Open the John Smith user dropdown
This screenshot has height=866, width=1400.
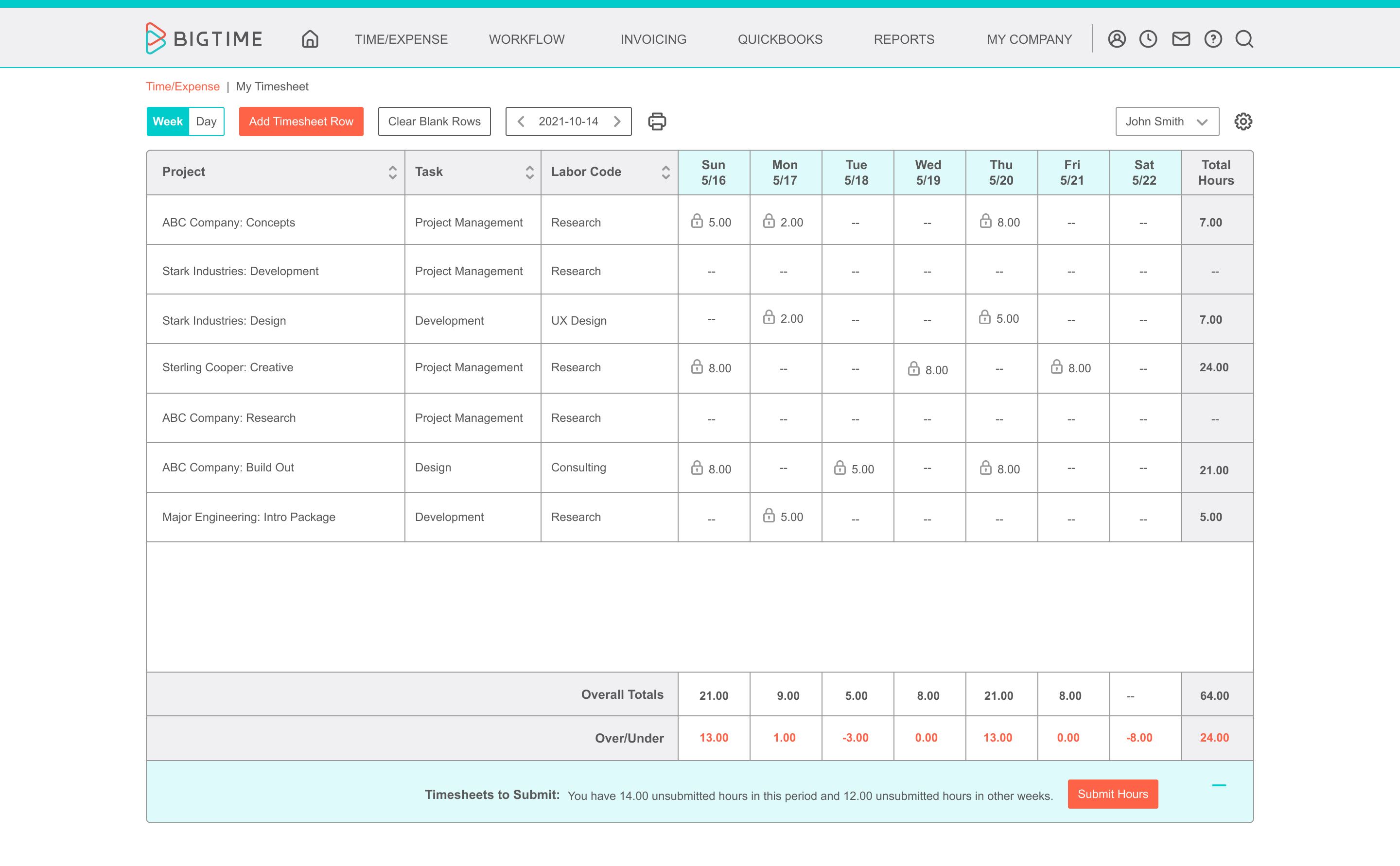1166,121
